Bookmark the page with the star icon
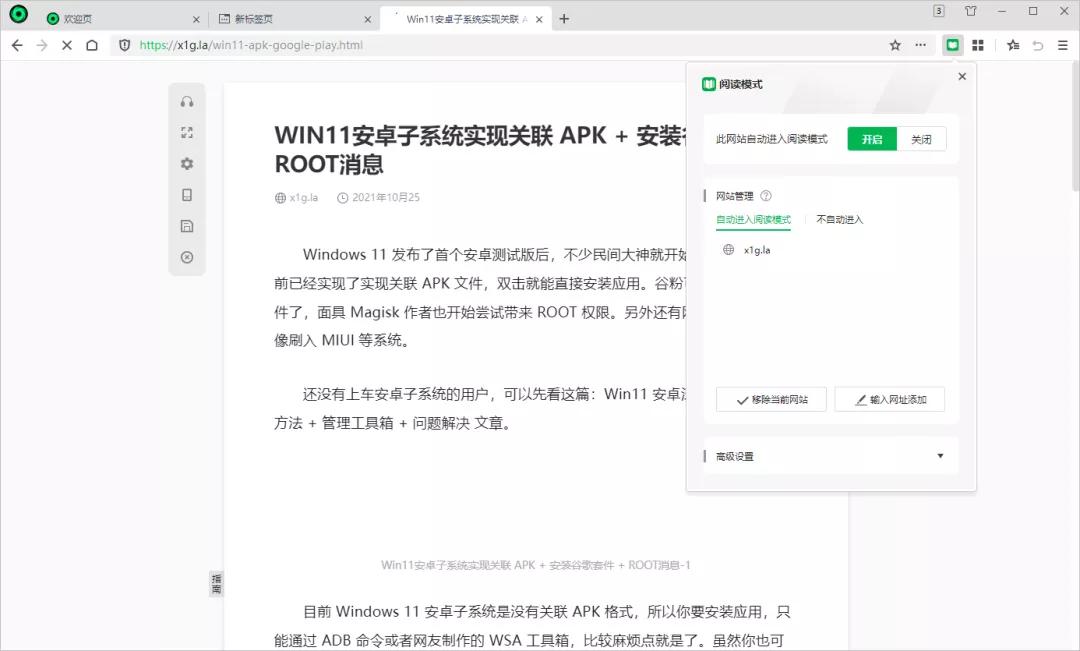1080x651 pixels. point(895,45)
